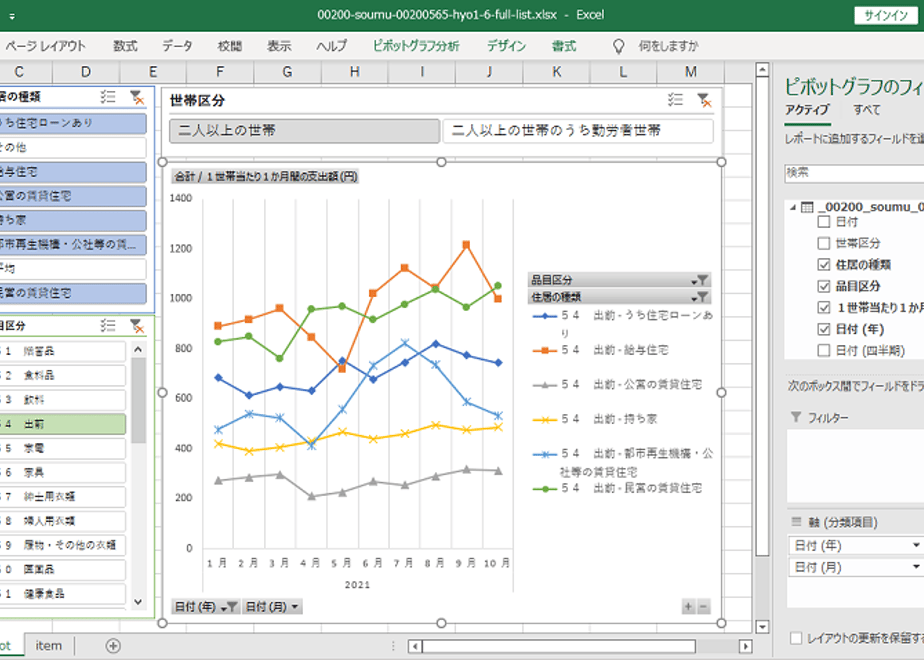Add a new sheet with plus icon
This screenshot has width=924, height=660.
(113, 646)
